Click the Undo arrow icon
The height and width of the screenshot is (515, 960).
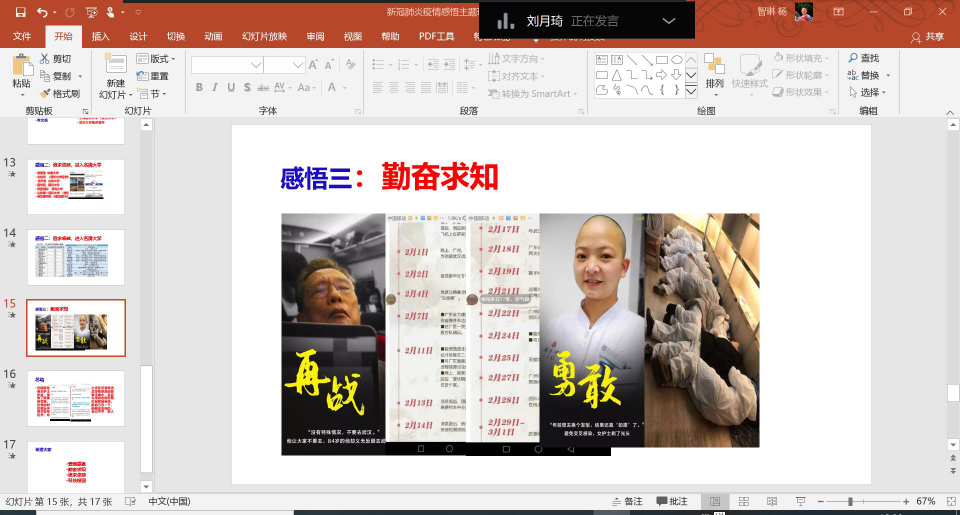42,12
